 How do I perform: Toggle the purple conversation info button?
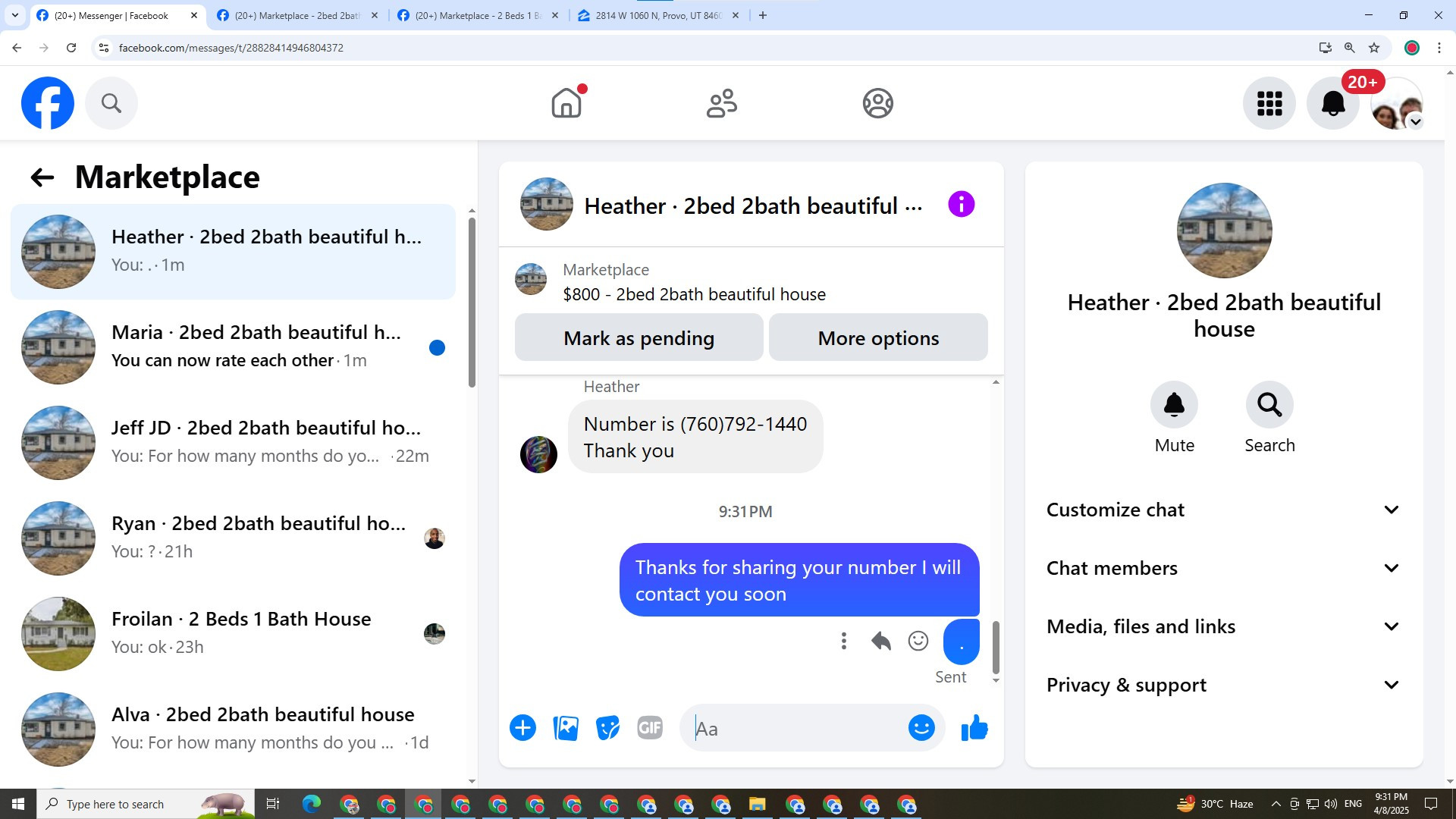tap(961, 205)
